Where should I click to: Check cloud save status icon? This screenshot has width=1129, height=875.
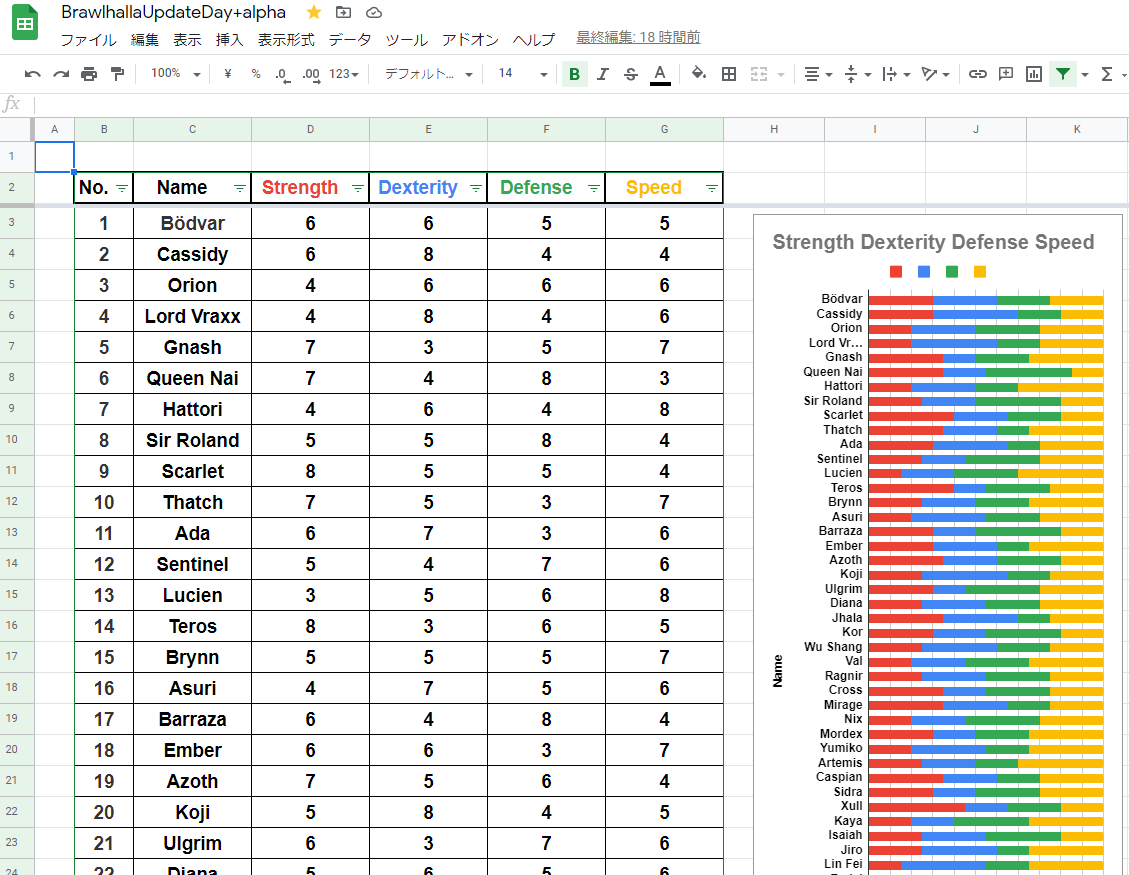(x=374, y=12)
